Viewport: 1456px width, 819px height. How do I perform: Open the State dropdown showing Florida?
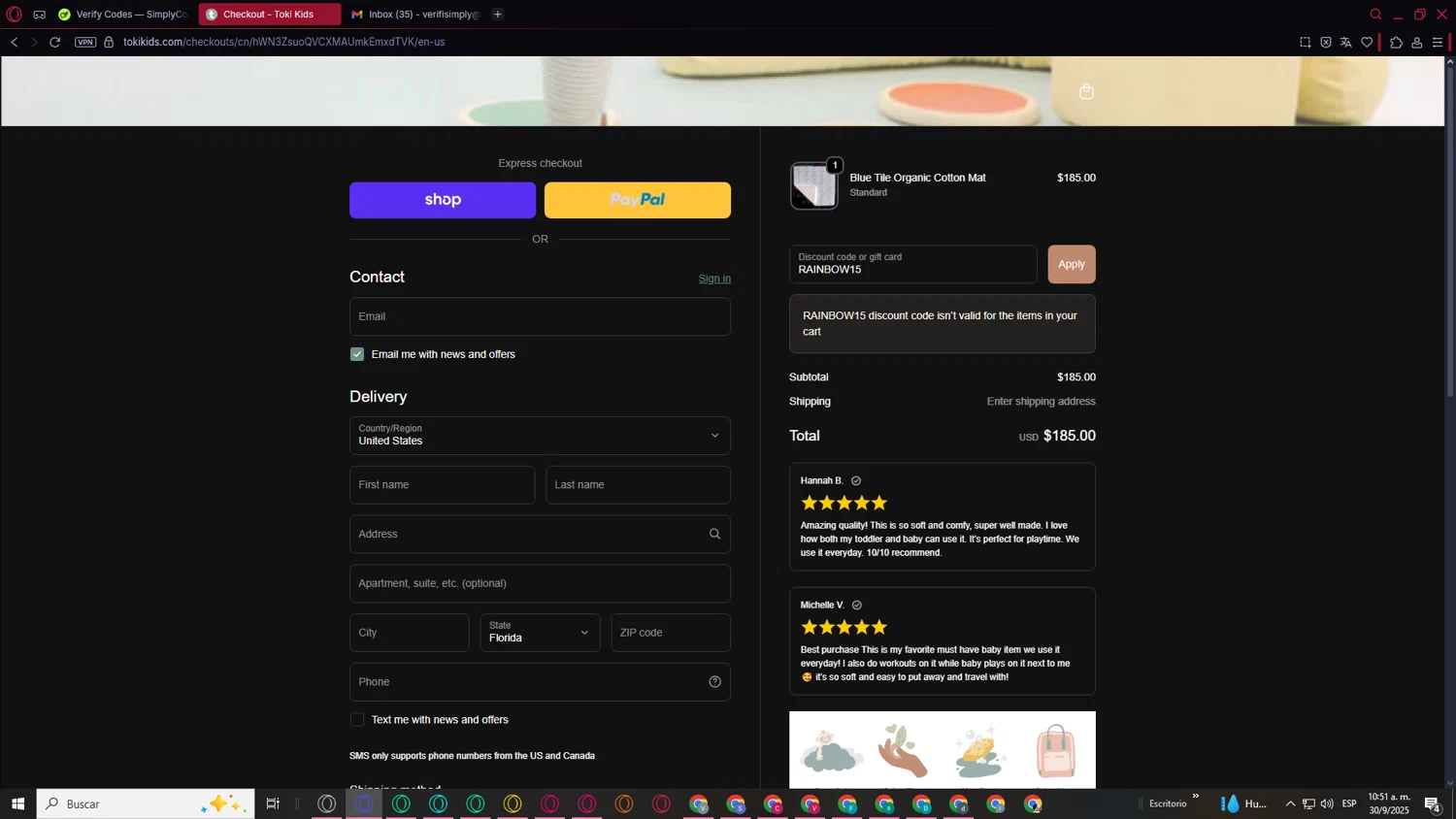pos(540,633)
